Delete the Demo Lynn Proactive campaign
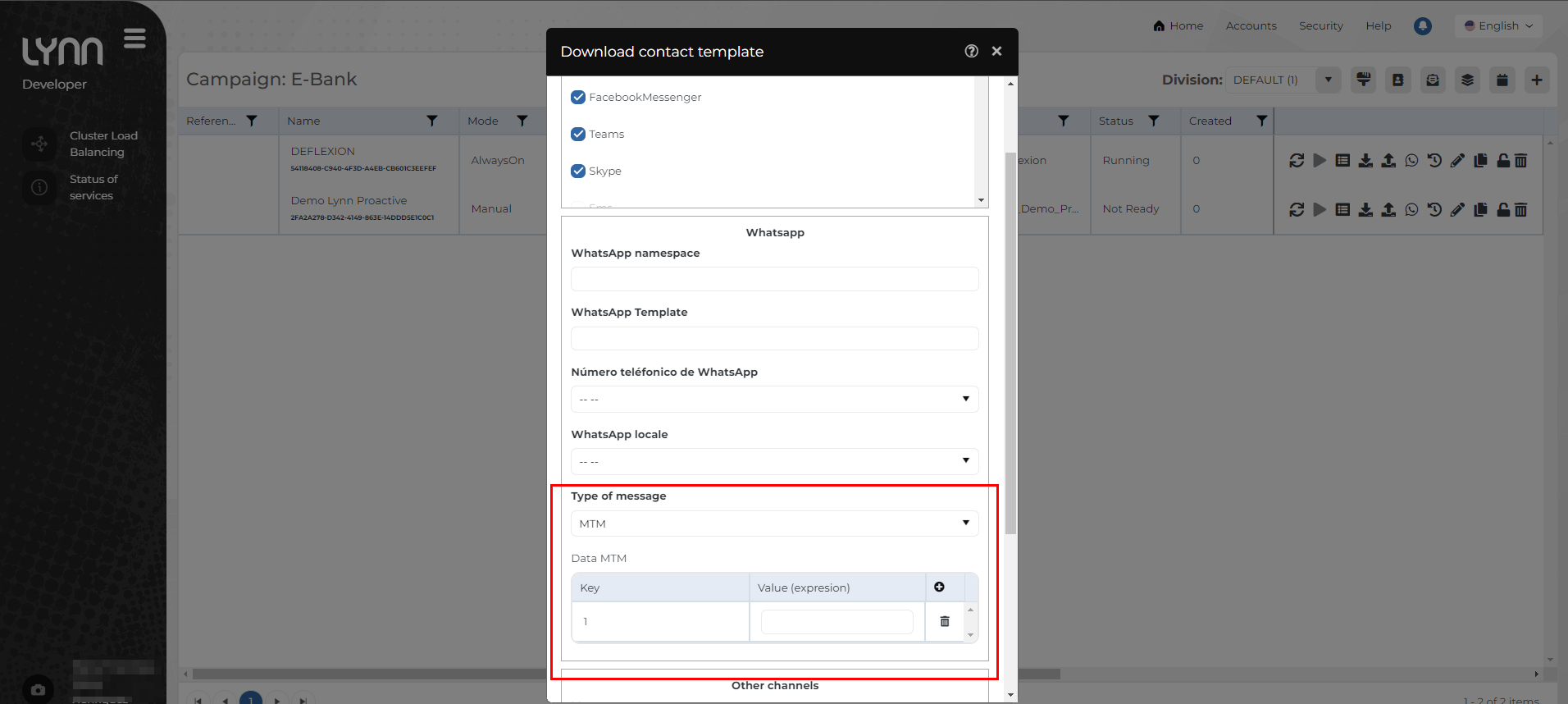The height and width of the screenshot is (704, 1568). click(1520, 210)
